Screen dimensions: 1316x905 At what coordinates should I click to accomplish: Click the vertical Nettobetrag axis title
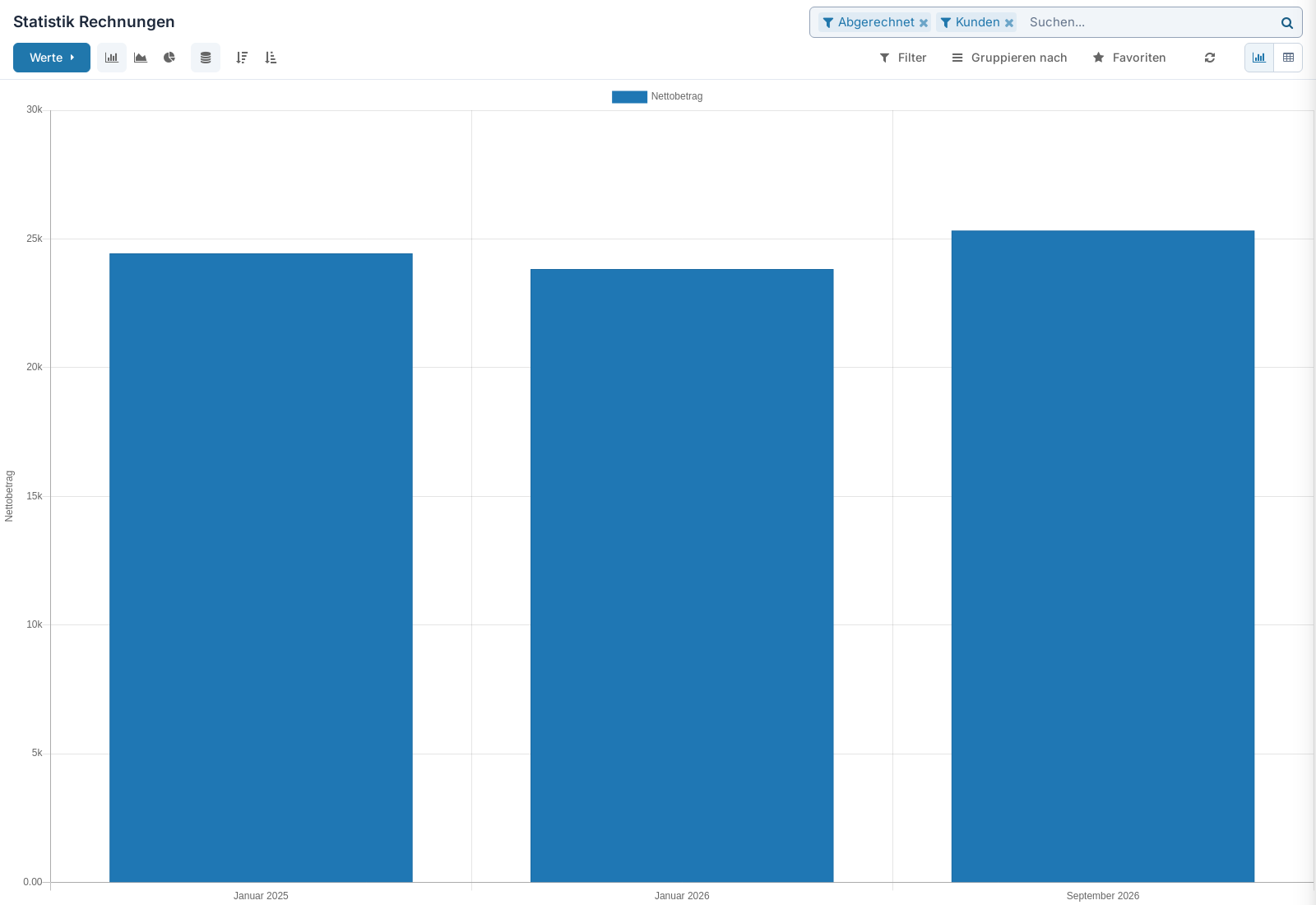9,496
